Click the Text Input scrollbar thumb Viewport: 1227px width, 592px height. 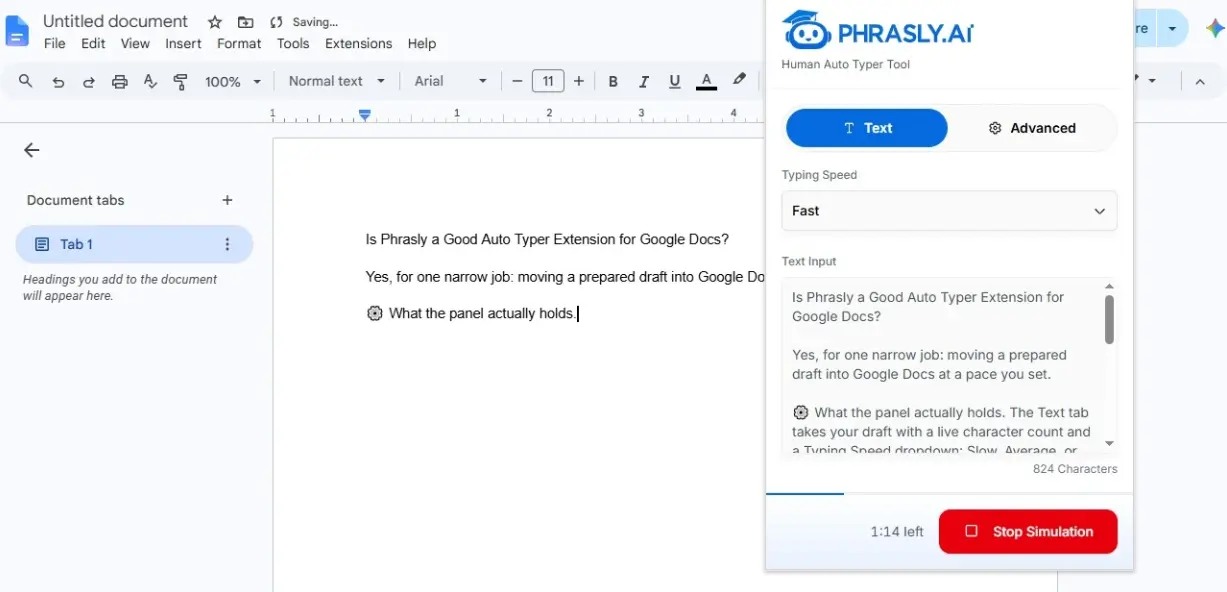(1109, 319)
